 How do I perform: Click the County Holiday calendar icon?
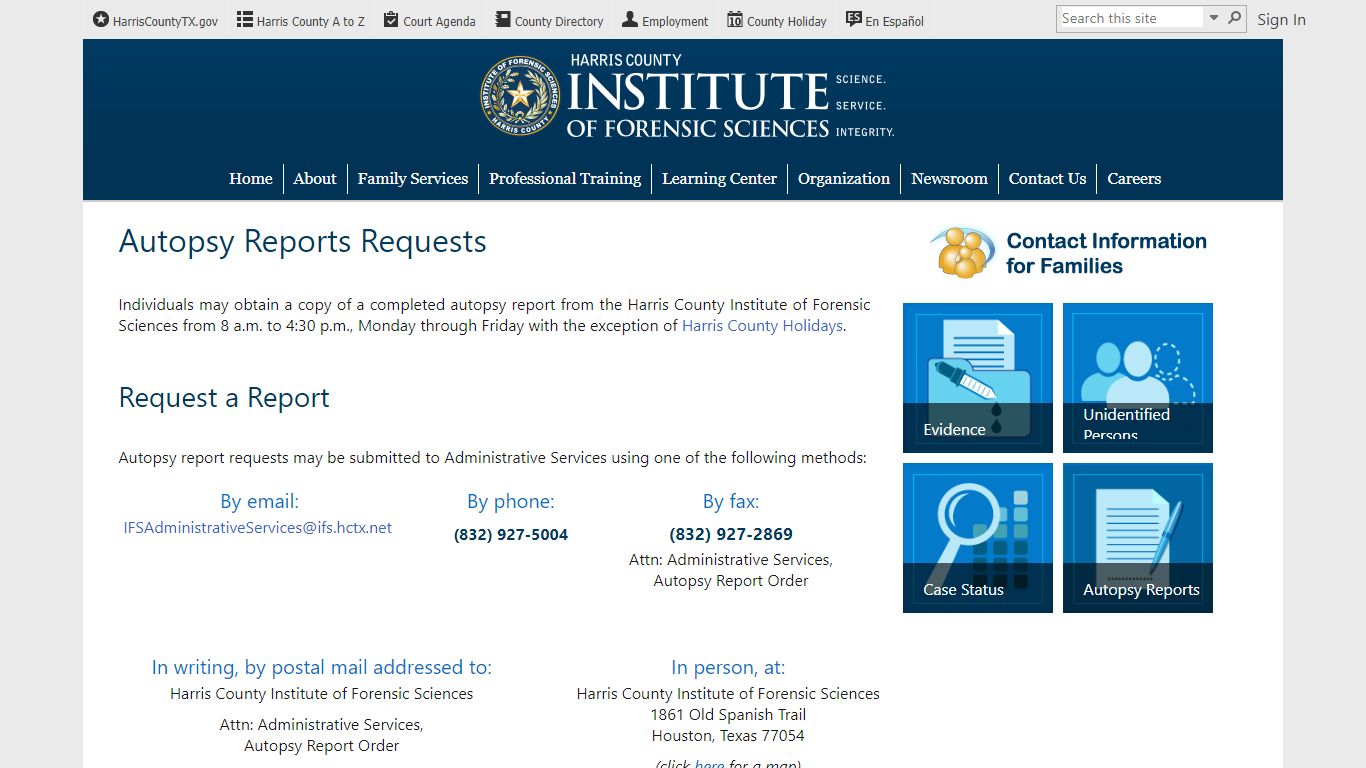pyautogui.click(x=735, y=19)
